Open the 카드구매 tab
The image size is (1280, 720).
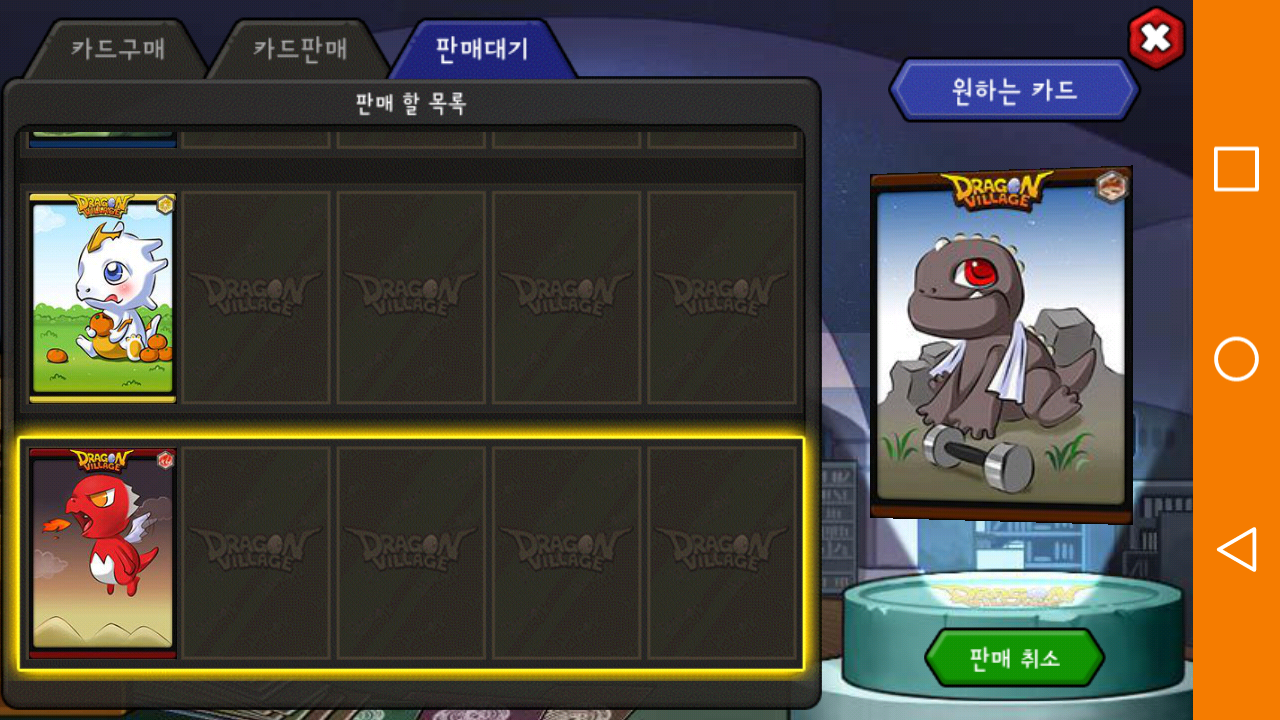(117, 49)
